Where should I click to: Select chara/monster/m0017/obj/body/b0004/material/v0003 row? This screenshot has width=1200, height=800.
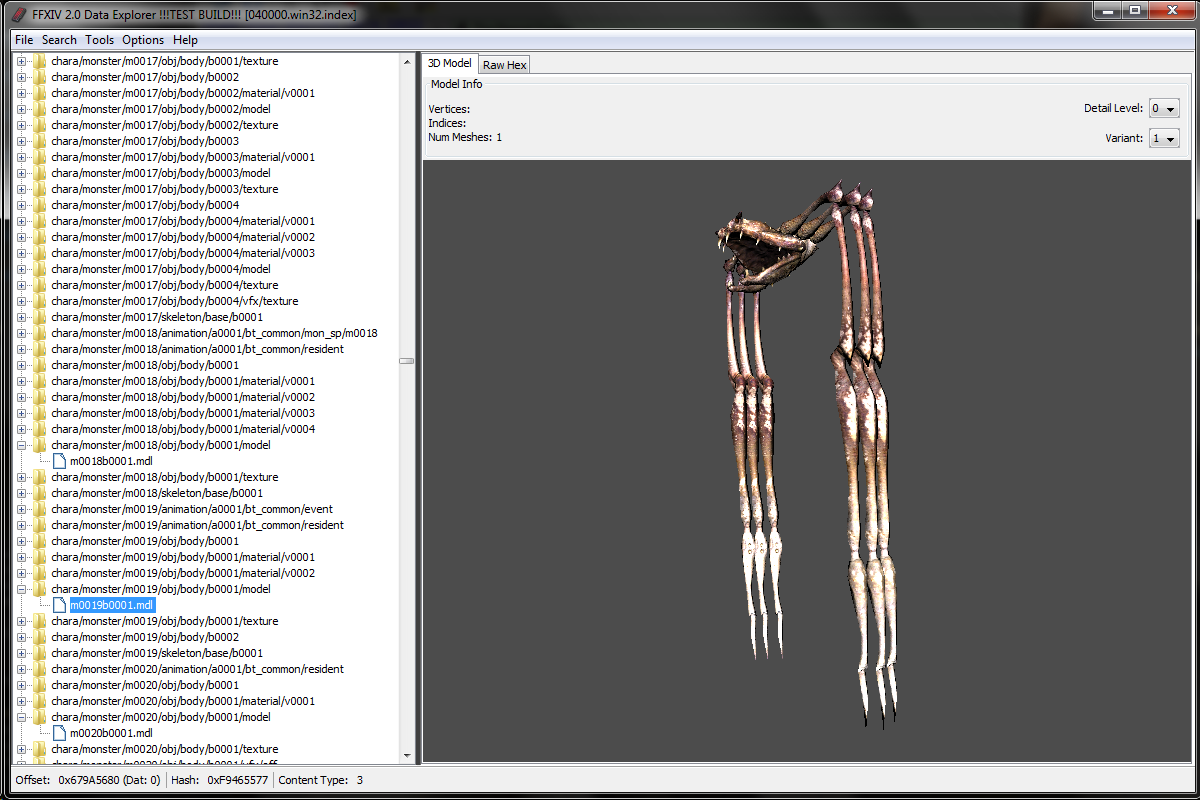[183, 253]
